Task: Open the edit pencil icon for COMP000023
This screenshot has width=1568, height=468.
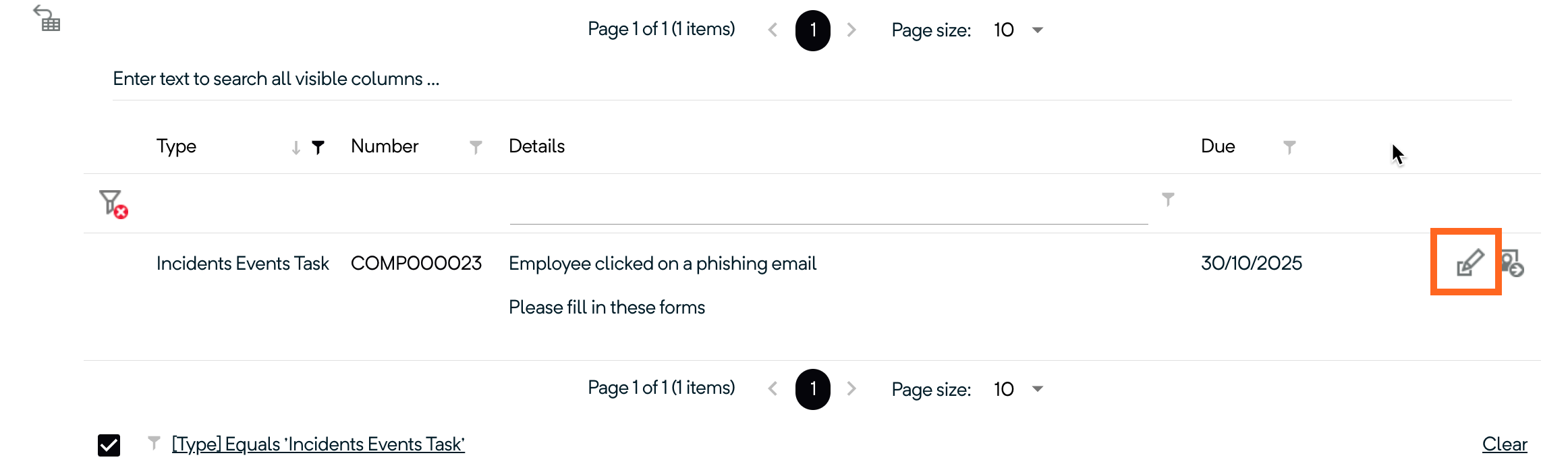Action: click(1469, 262)
